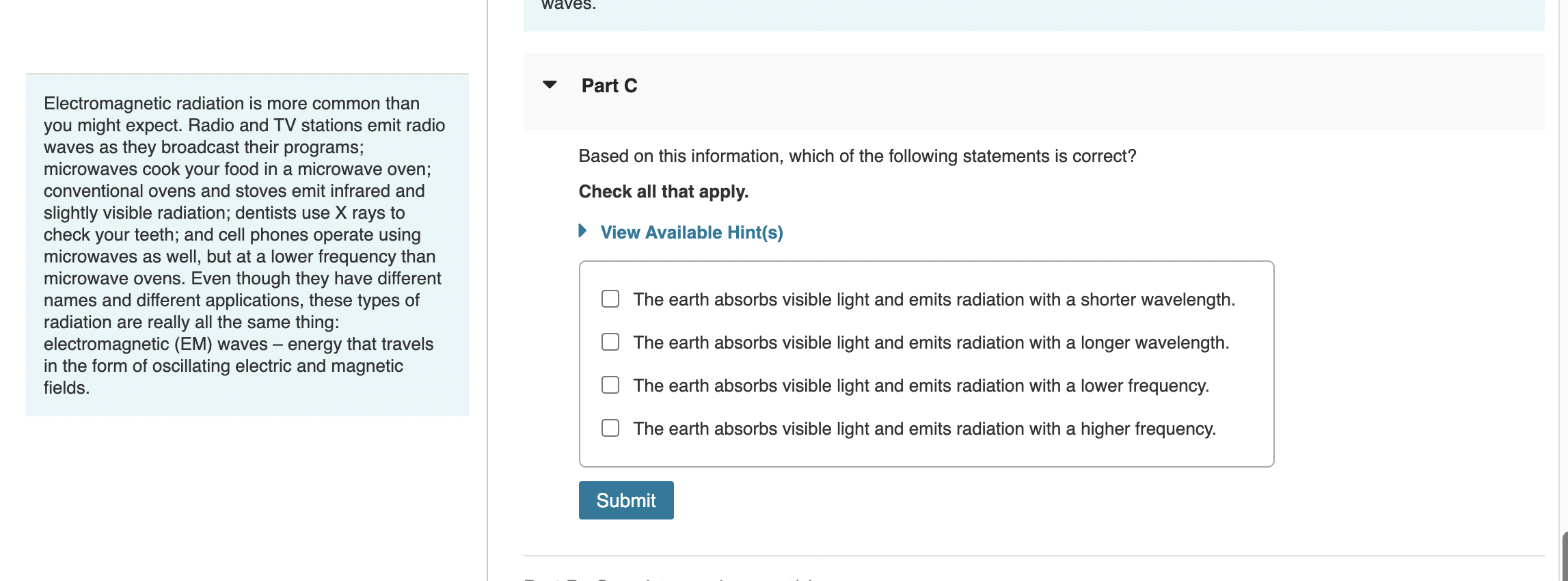The height and width of the screenshot is (581, 1568).
Task: Choose the 'longer wavelength' statement text
Action: pyautogui.click(x=931, y=342)
